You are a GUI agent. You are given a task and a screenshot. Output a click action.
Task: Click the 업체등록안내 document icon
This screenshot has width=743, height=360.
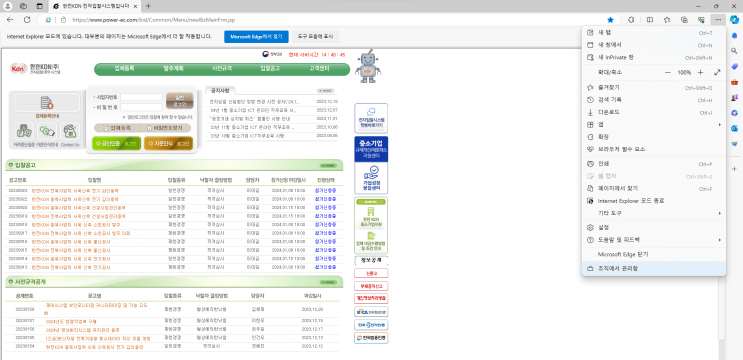46,103
